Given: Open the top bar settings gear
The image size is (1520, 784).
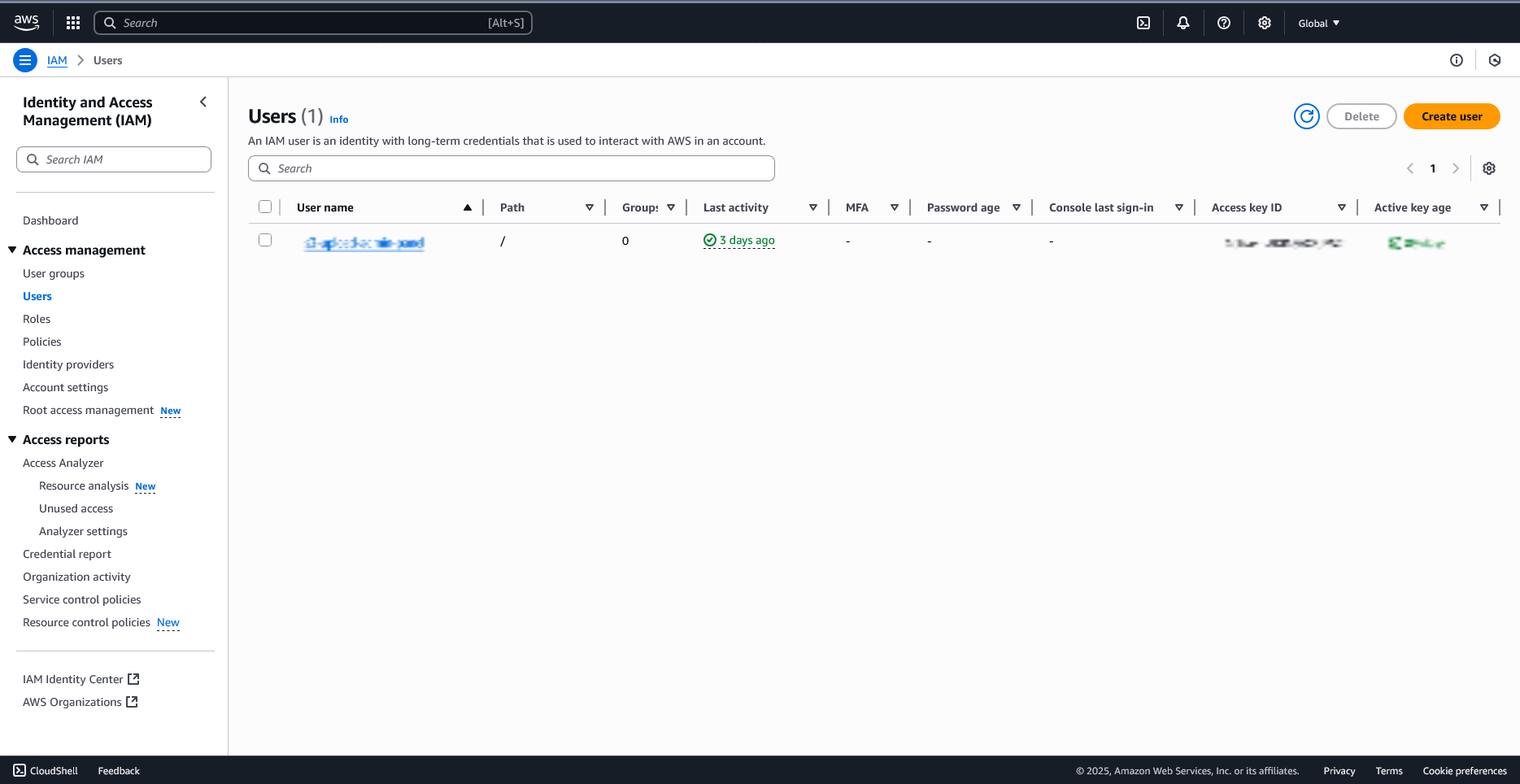Looking at the screenshot, I should (x=1265, y=23).
